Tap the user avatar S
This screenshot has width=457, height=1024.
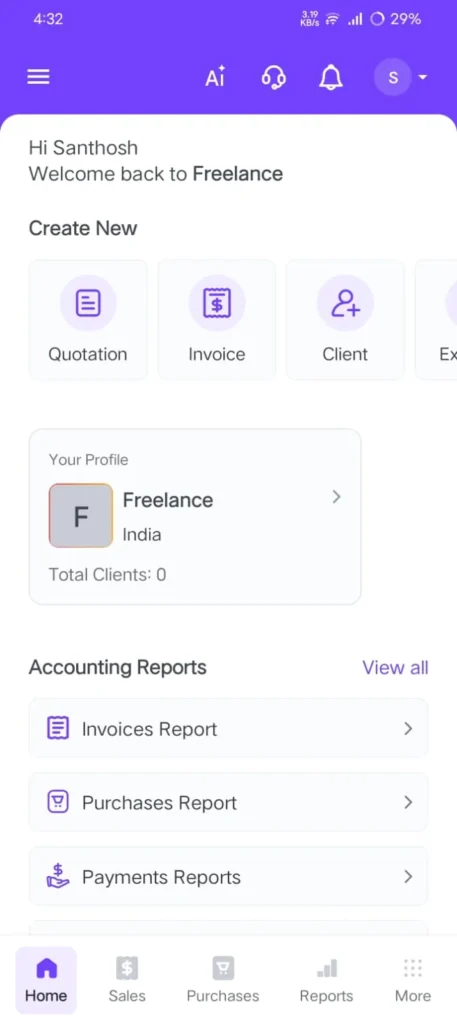(x=393, y=77)
